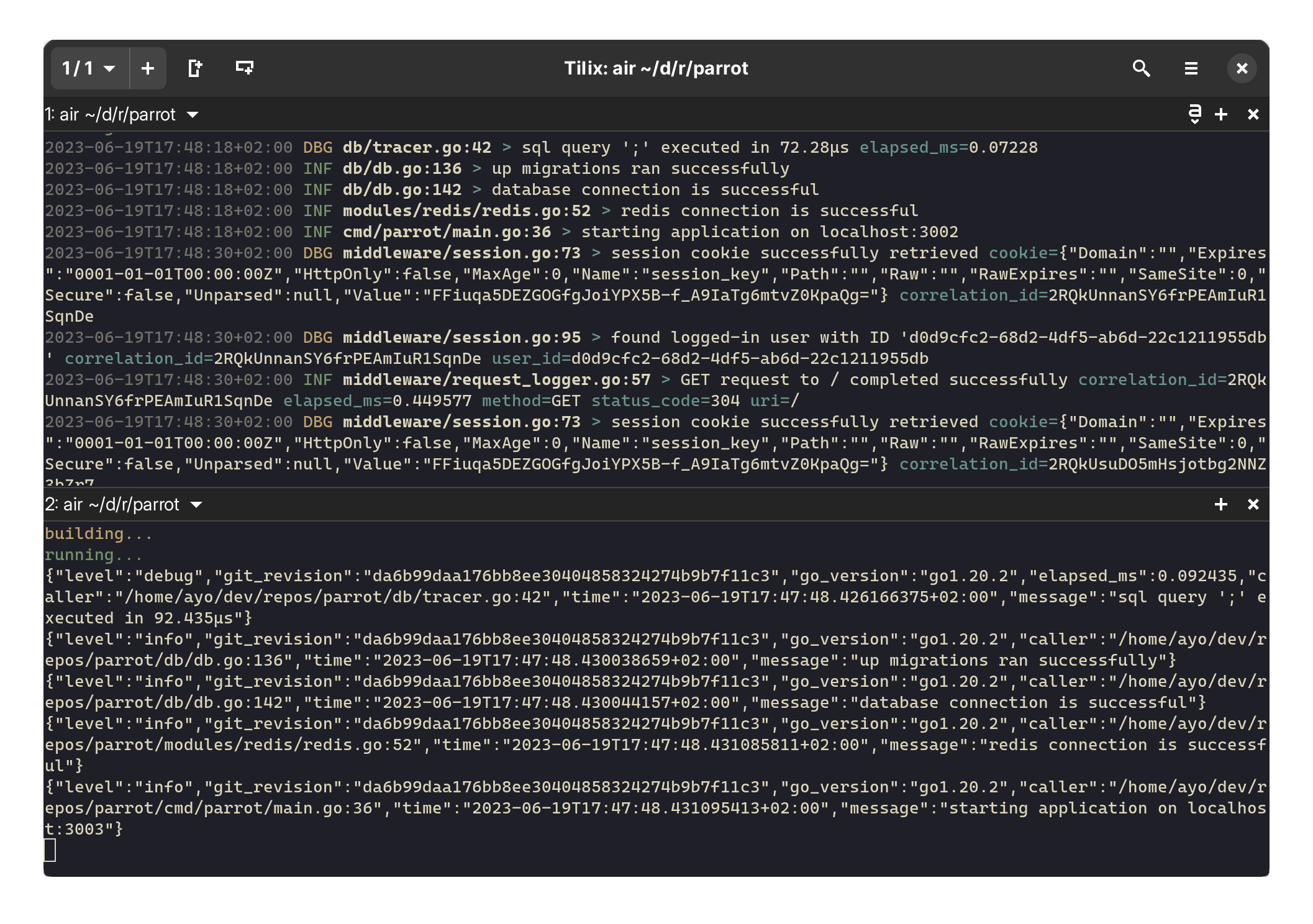Click the add terminal right icon
Screen dimensions: 1313x924
195,68
